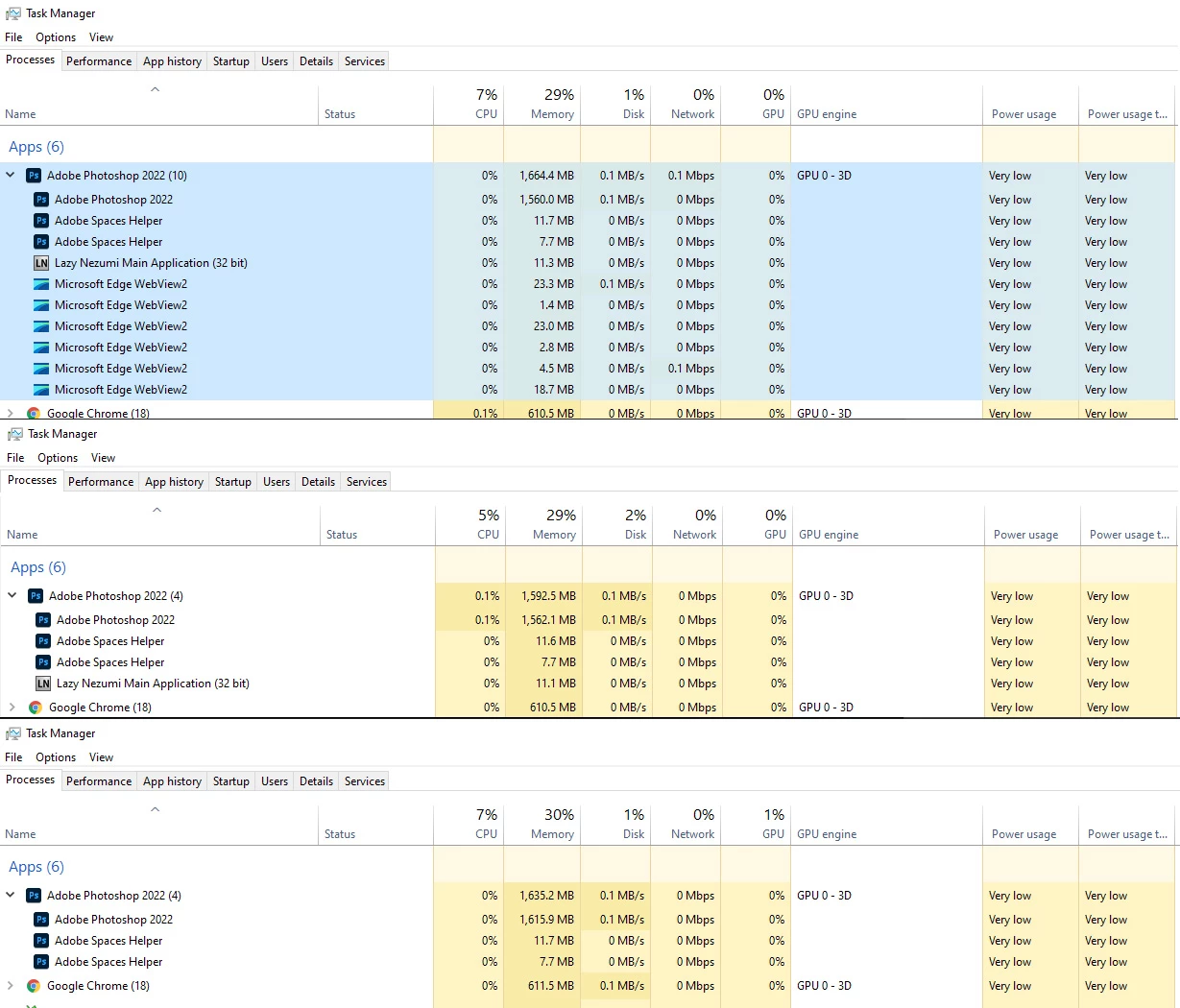The image size is (1180, 1008).
Task: Collapse the Adobe Photoshop 2022 (10) group
Action: [11, 176]
